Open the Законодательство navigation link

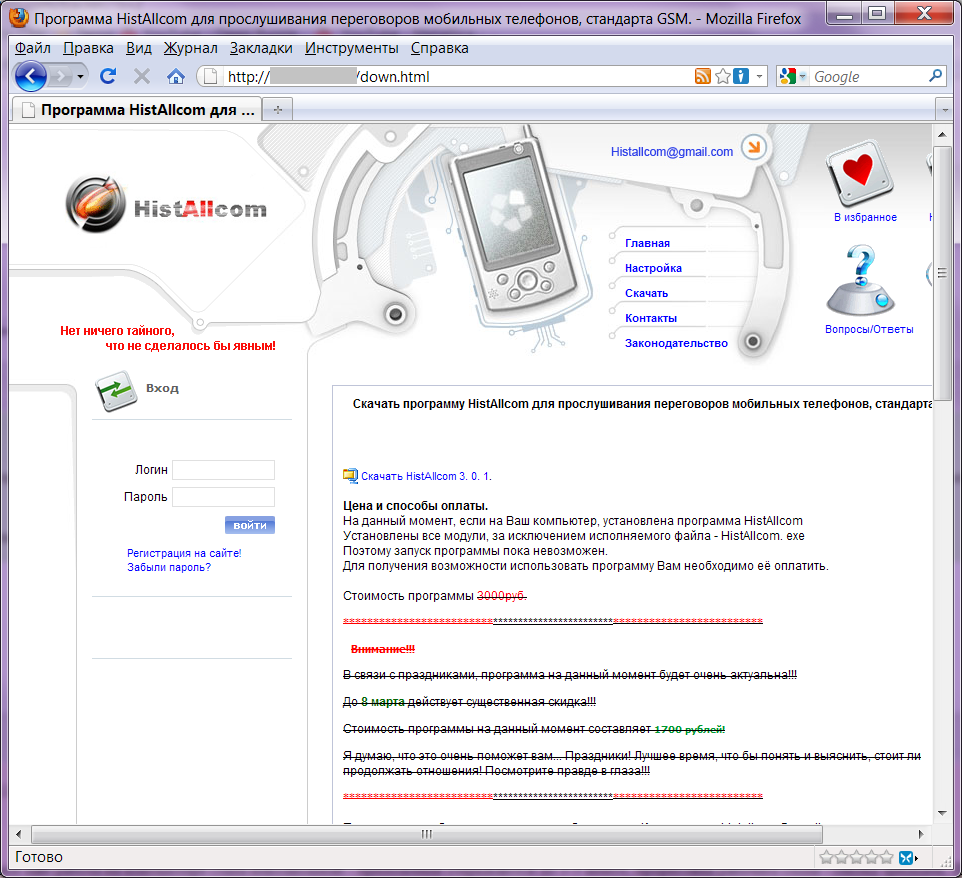tap(676, 344)
